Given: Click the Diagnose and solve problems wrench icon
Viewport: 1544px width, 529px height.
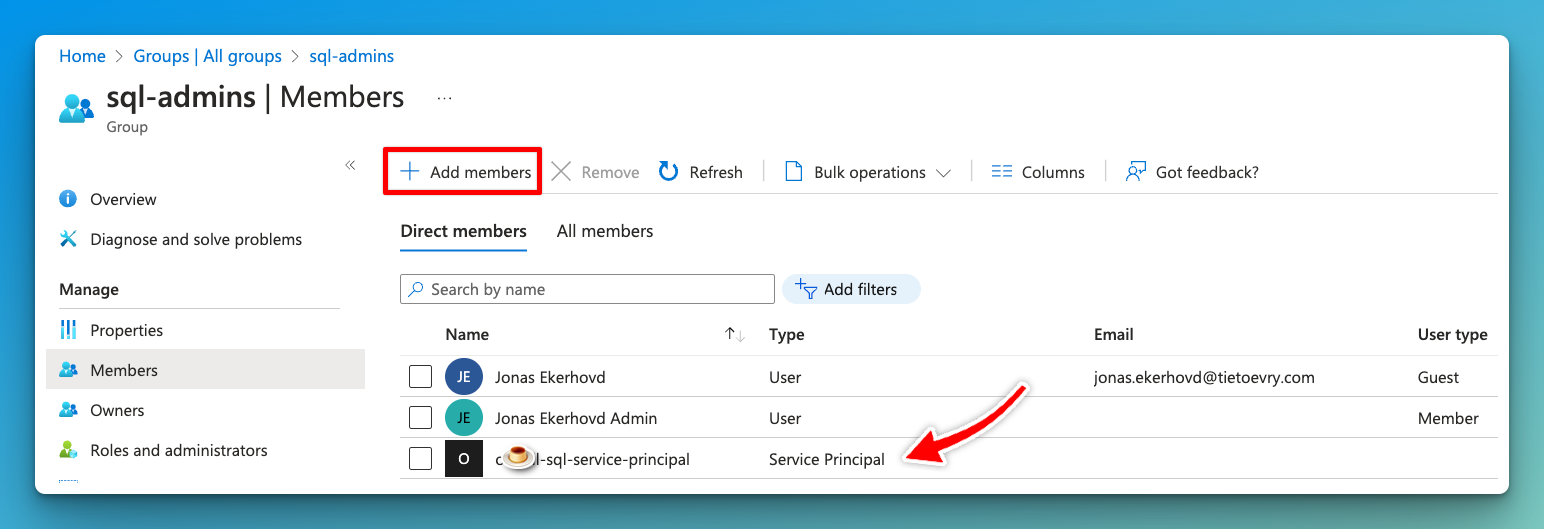Looking at the screenshot, I should click(x=68, y=239).
